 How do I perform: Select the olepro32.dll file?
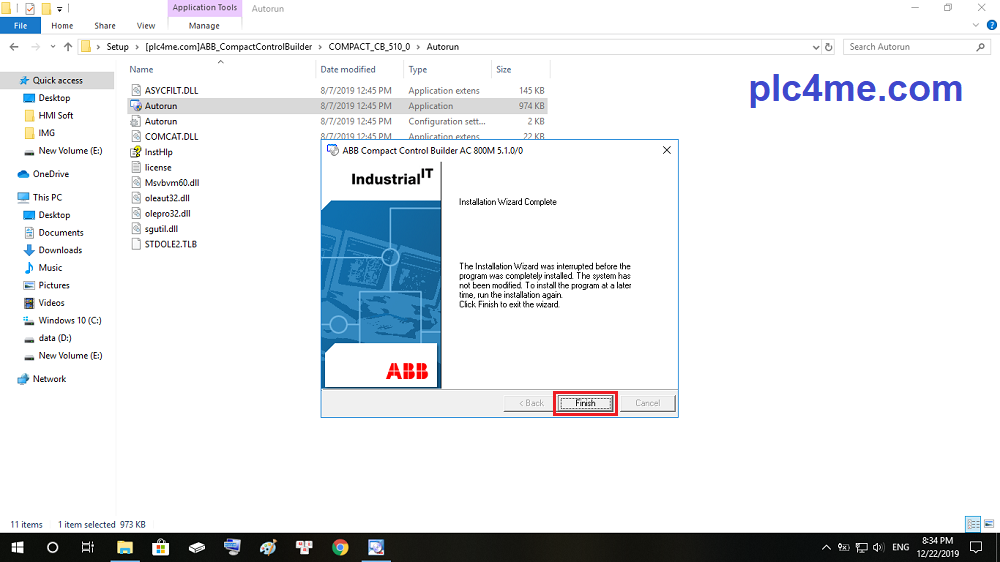[168, 214]
